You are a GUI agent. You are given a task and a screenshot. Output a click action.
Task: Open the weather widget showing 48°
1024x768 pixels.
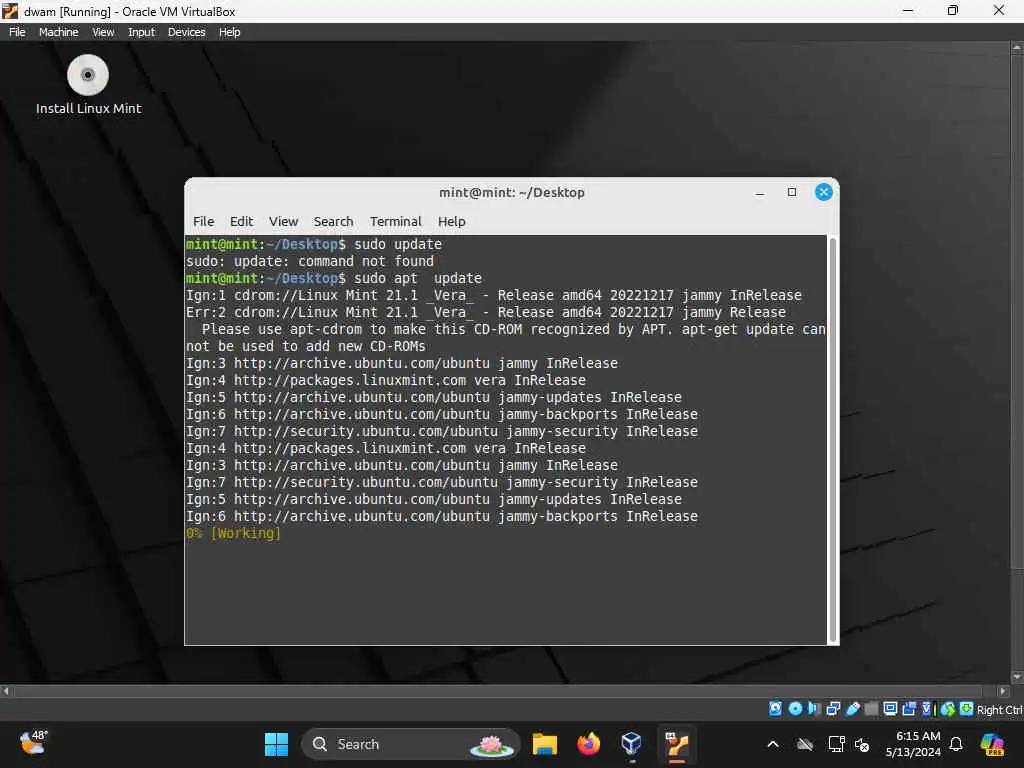[34, 743]
